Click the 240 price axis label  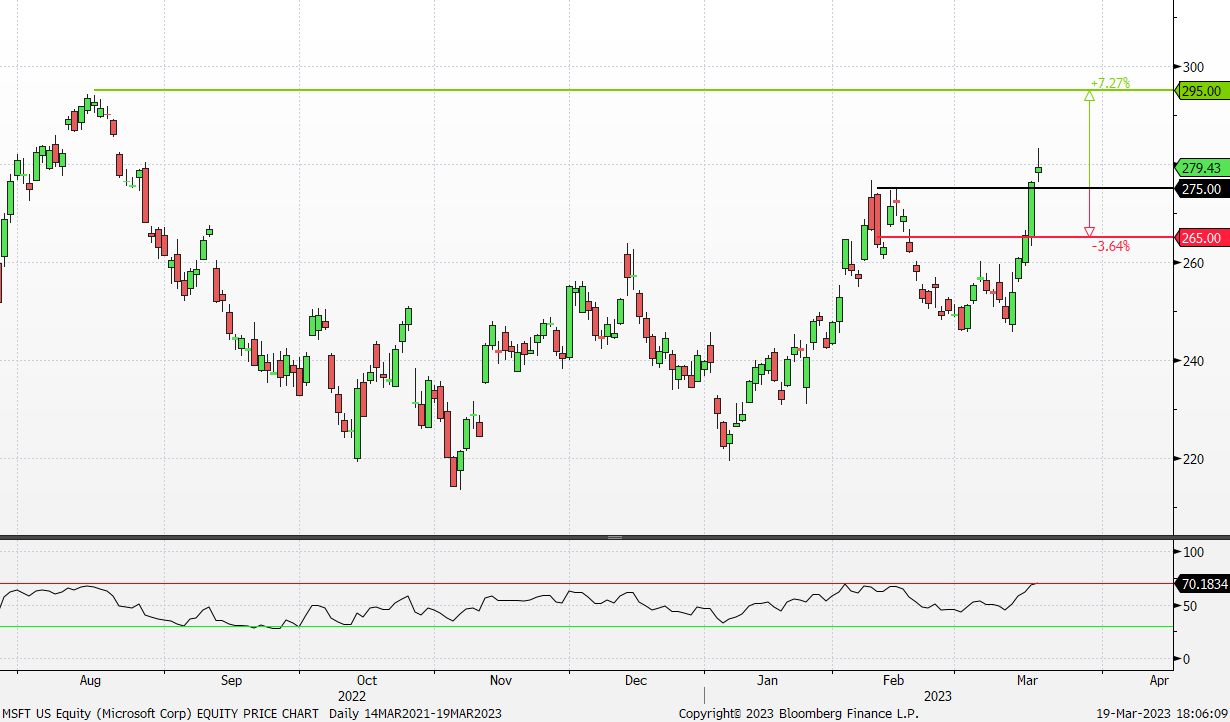pyautogui.click(x=1193, y=361)
